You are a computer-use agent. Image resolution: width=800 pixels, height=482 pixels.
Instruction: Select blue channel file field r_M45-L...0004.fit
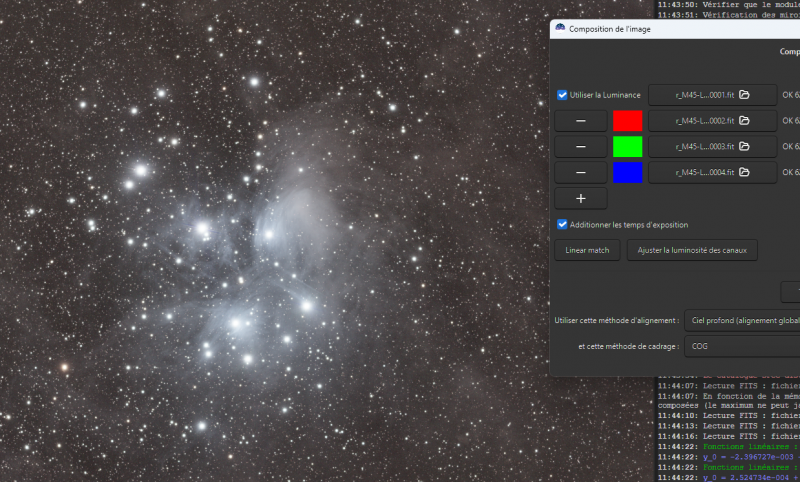(x=712, y=172)
